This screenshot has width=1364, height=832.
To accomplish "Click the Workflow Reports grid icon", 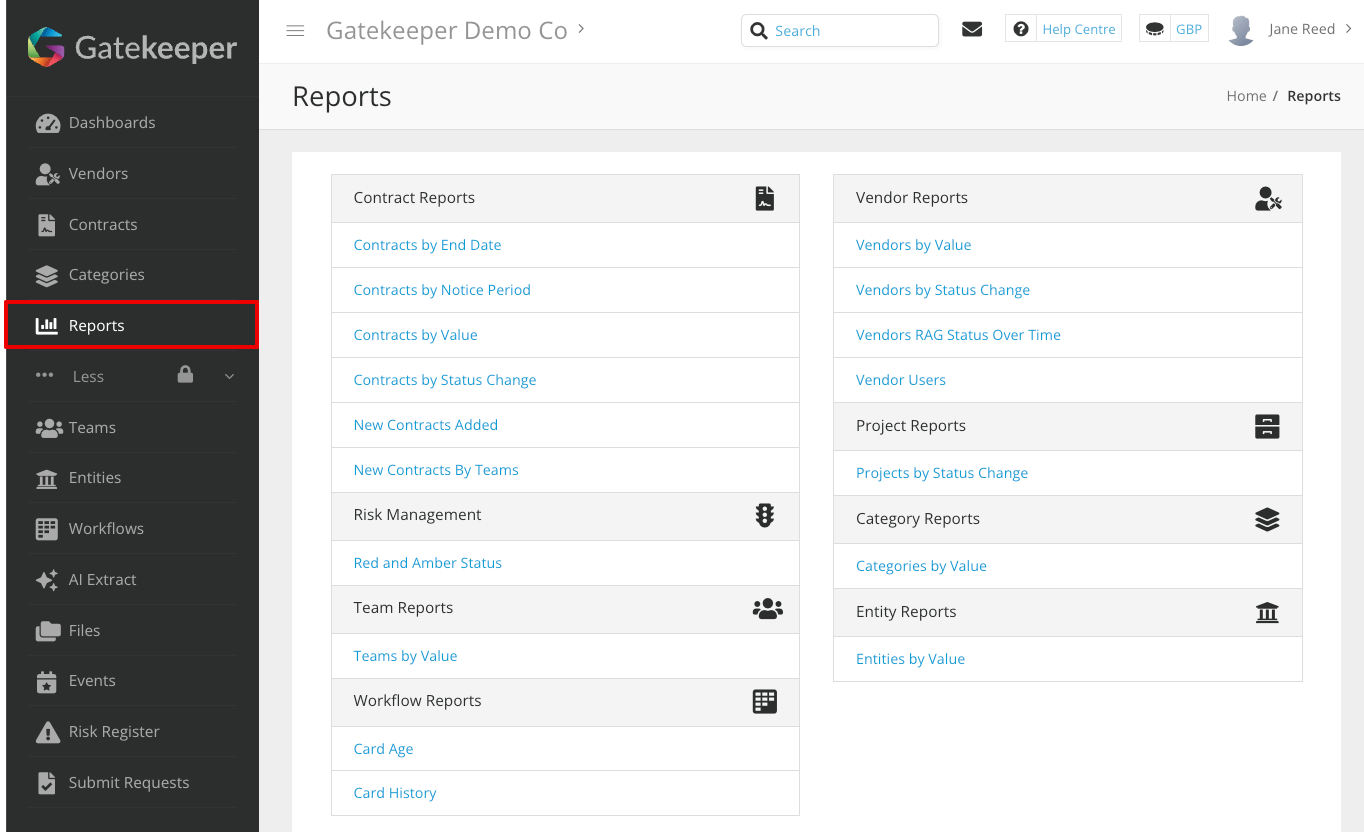I will pos(765,701).
